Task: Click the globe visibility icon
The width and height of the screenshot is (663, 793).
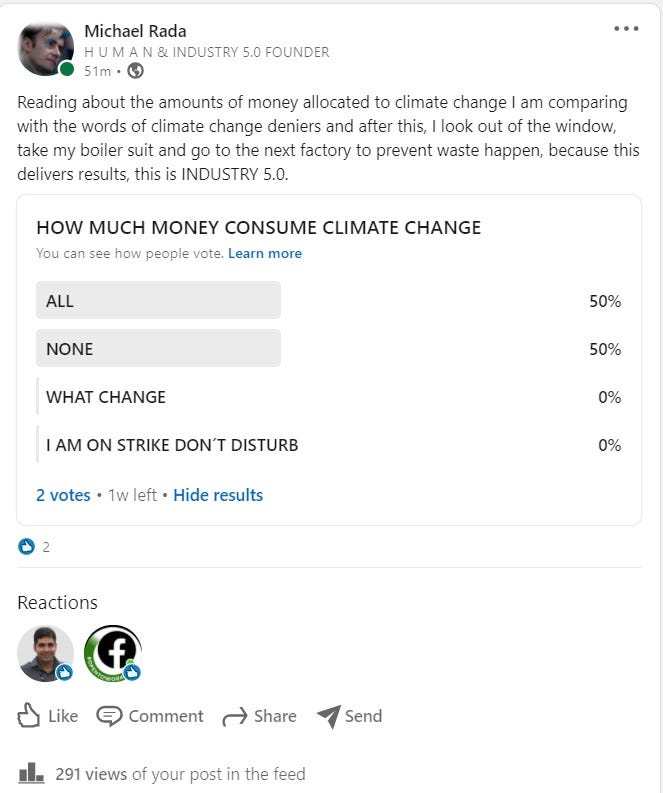Action: pyautogui.click(x=135, y=71)
